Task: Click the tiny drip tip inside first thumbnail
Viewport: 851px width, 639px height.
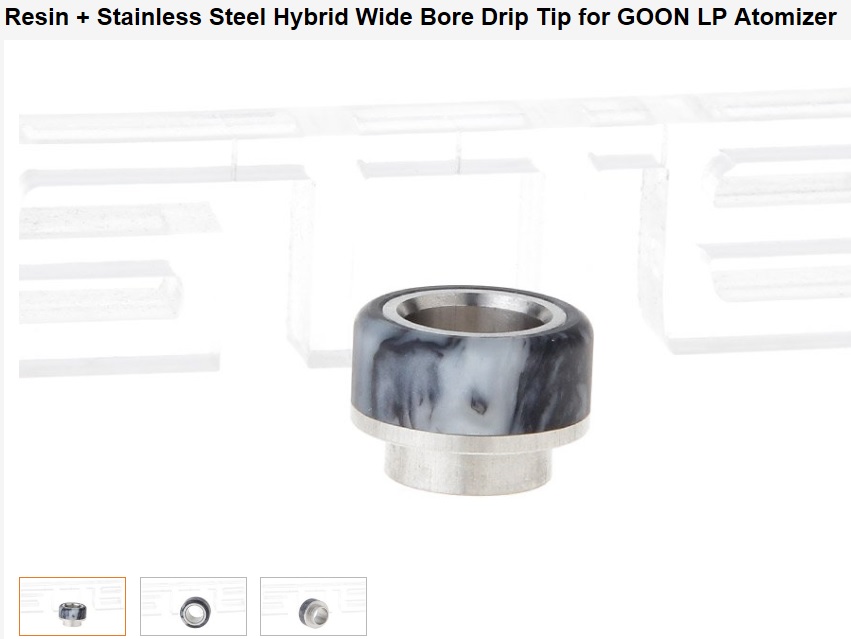Action: click(x=72, y=613)
